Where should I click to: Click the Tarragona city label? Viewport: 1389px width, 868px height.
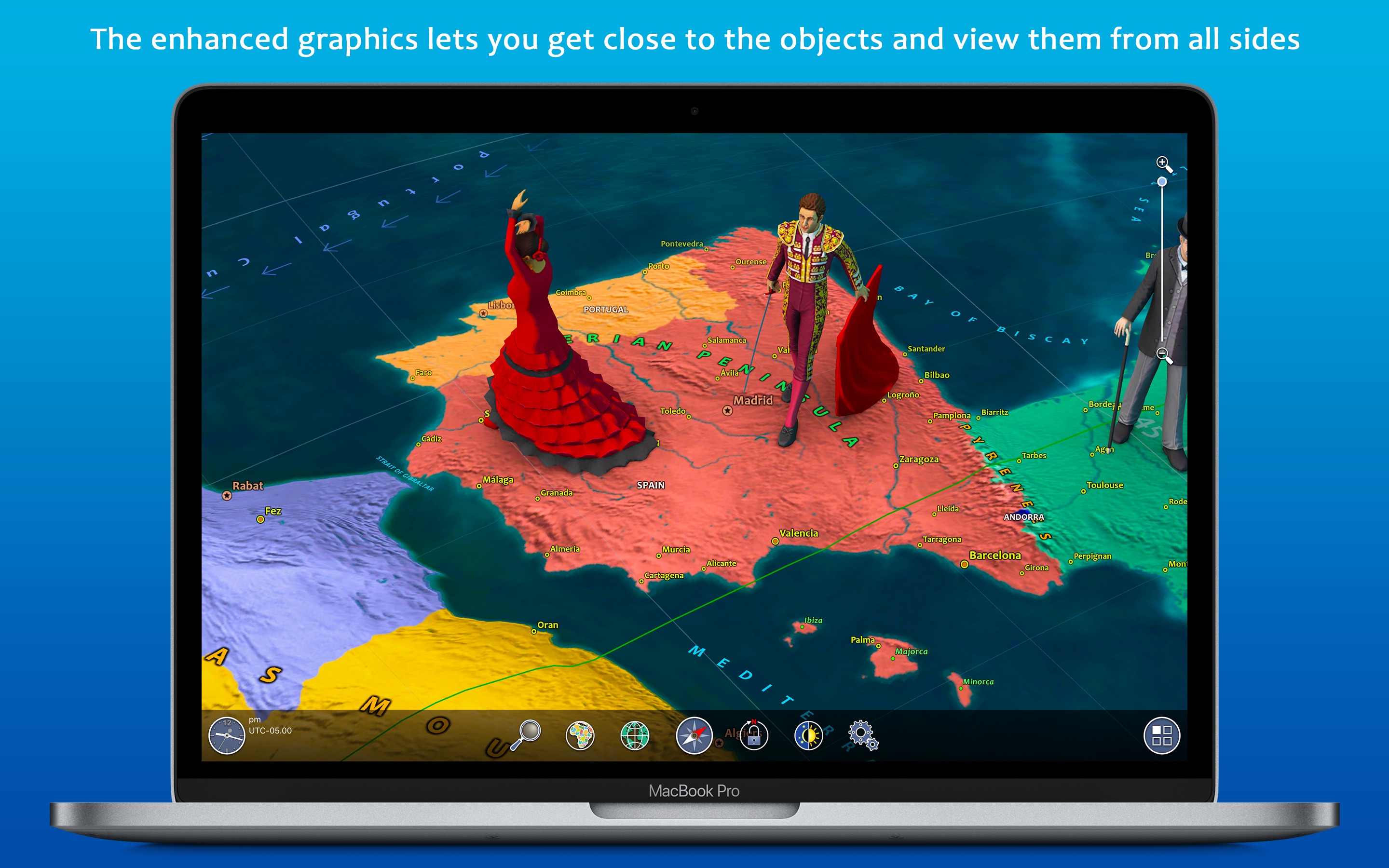tap(942, 540)
